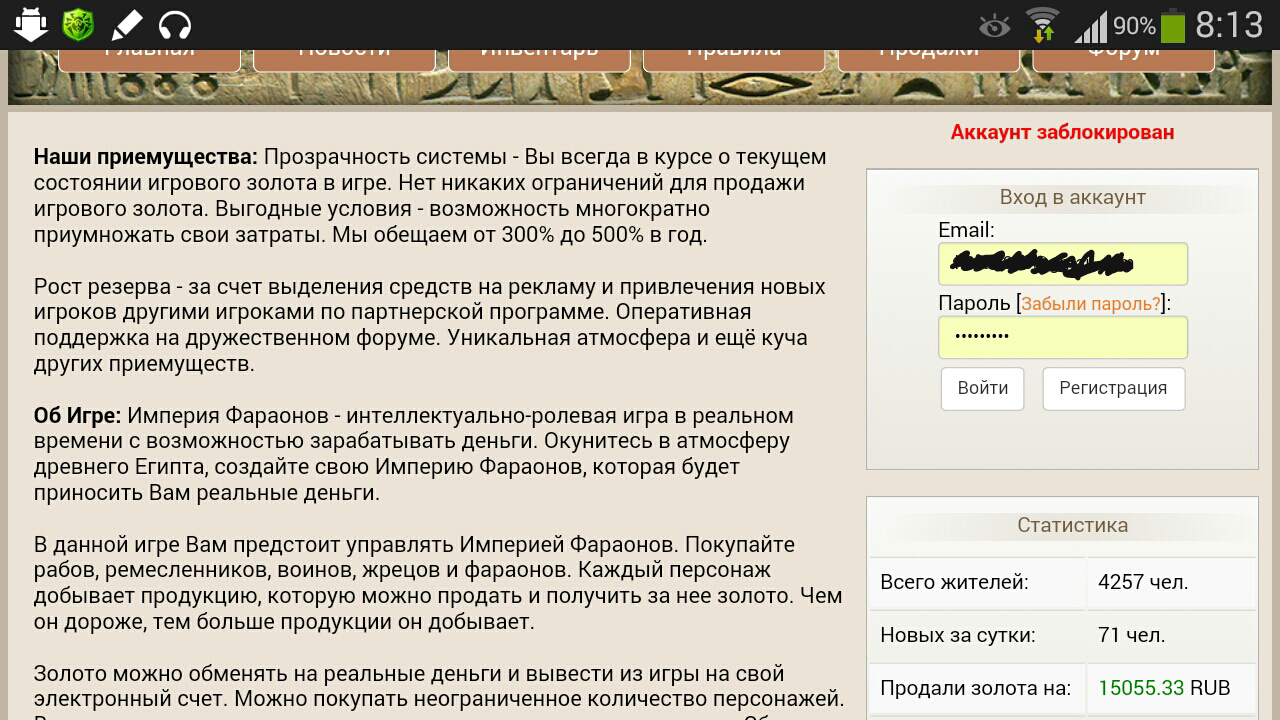Click the Аккаунт заблокирован message
Viewport: 1280px width, 720px height.
click(x=1062, y=132)
